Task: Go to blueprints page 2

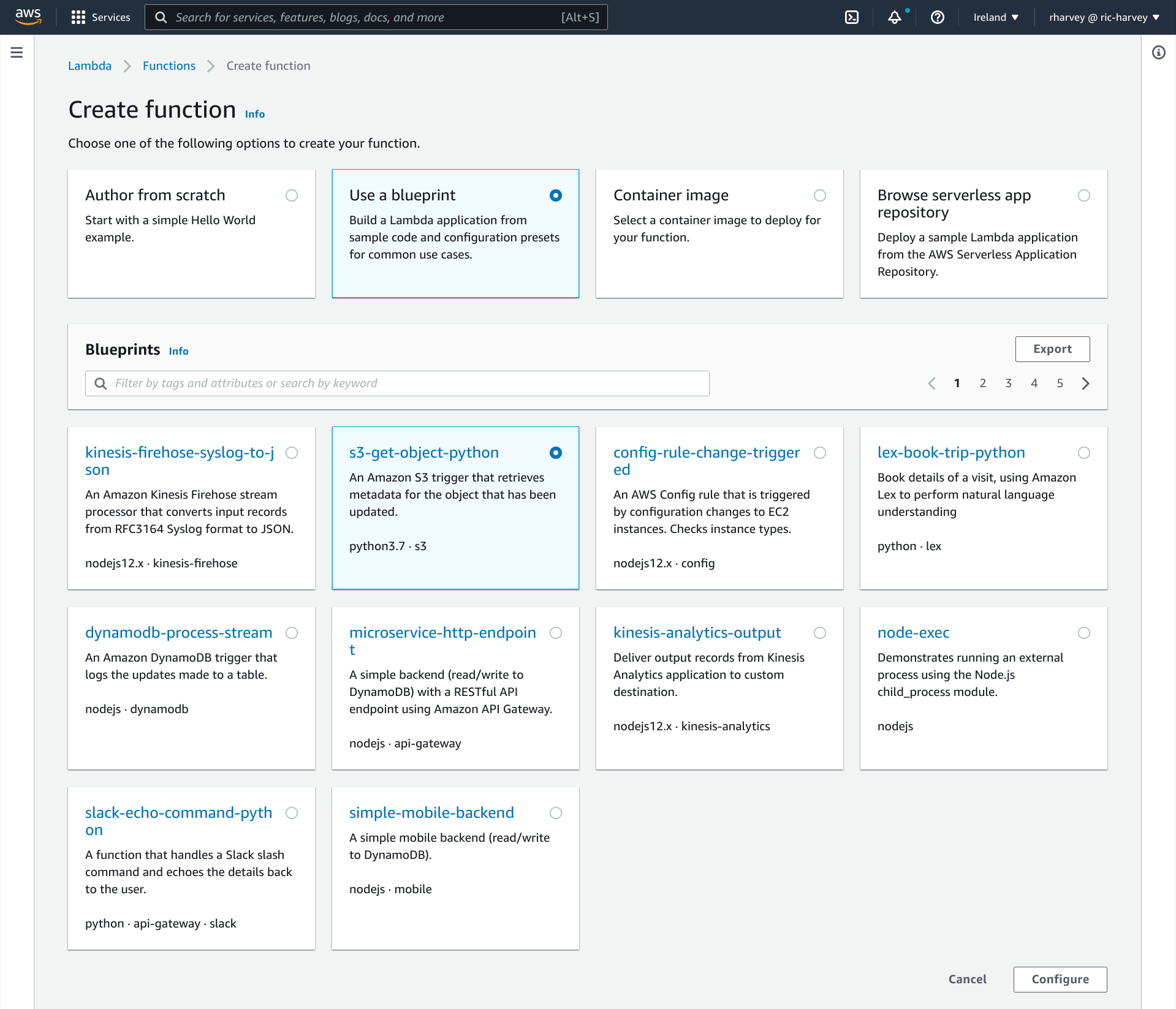Action: 983,384
